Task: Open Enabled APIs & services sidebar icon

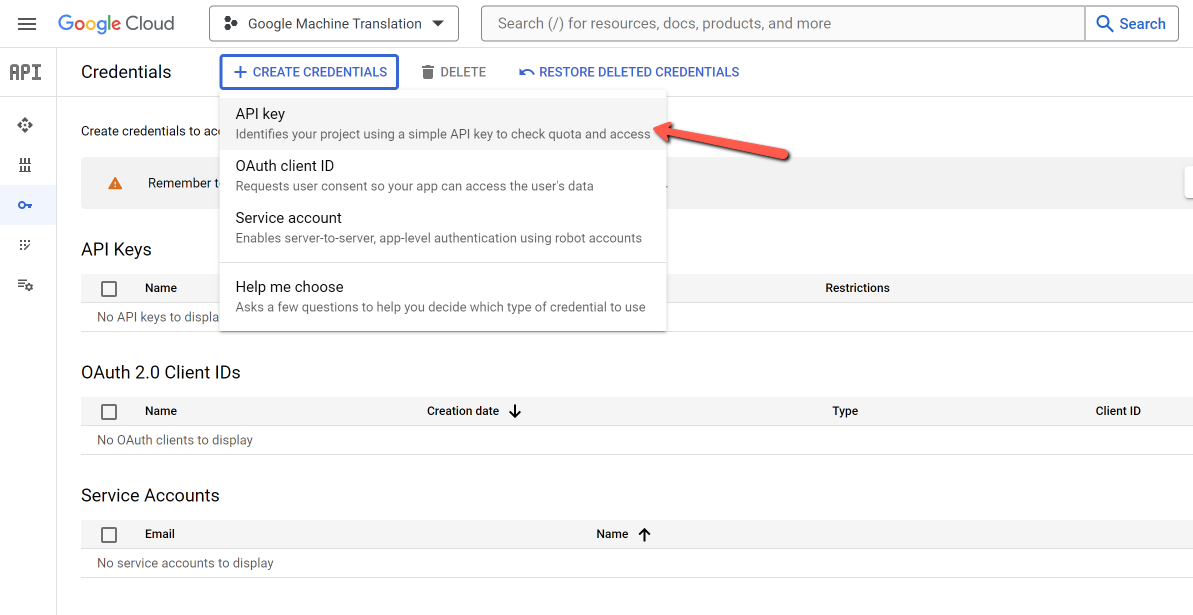Action: tap(25, 125)
